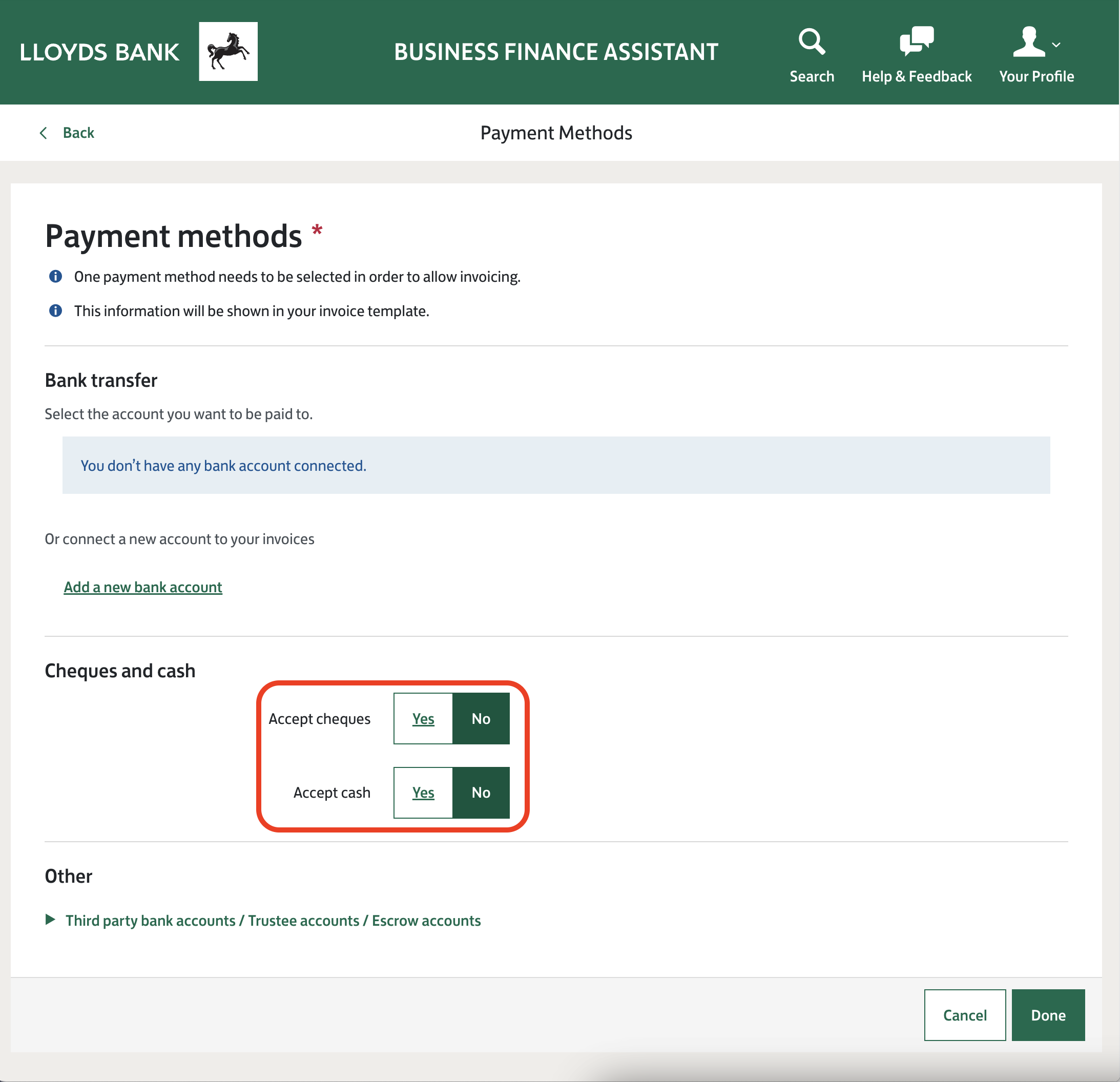The width and height of the screenshot is (1120, 1082).
Task: Click the Back chevron arrow icon
Action: pos(44,133)
